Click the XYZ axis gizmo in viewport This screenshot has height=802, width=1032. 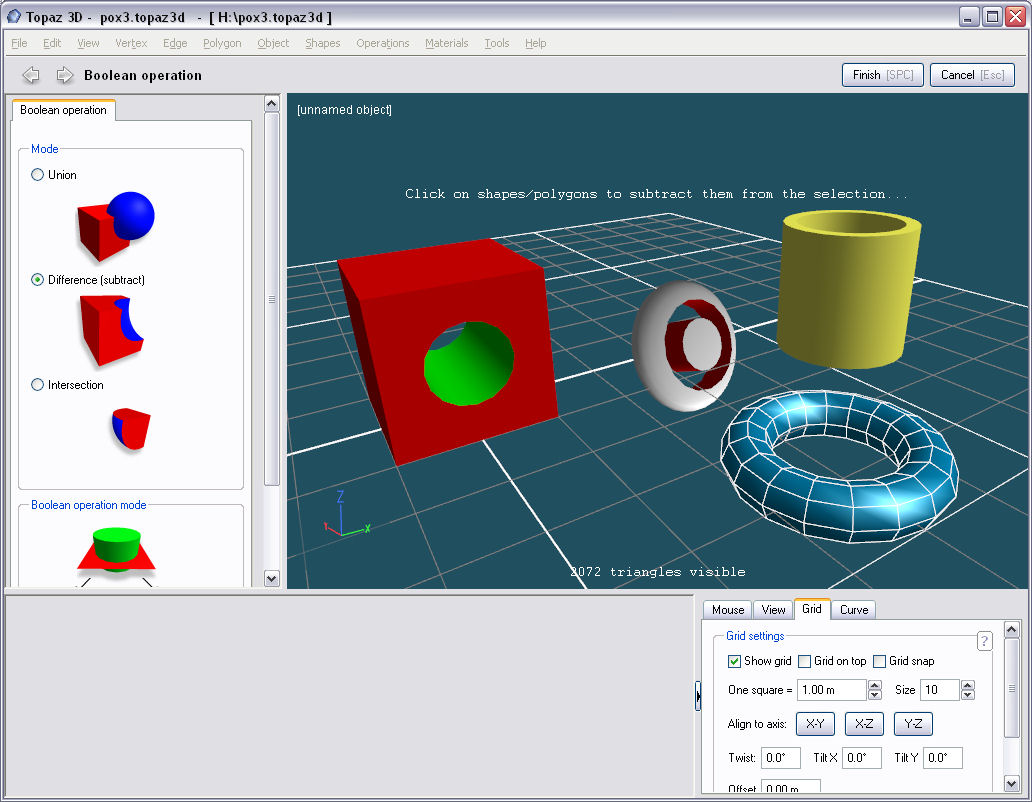(345, 516)
